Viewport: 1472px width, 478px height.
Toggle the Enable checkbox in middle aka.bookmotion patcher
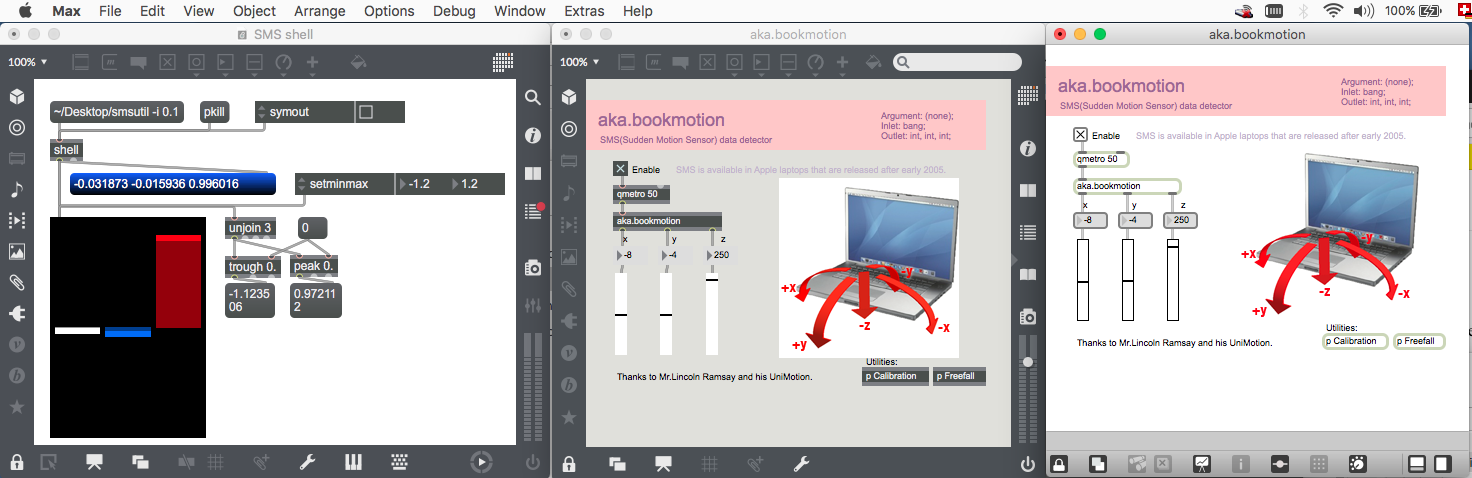621,169
